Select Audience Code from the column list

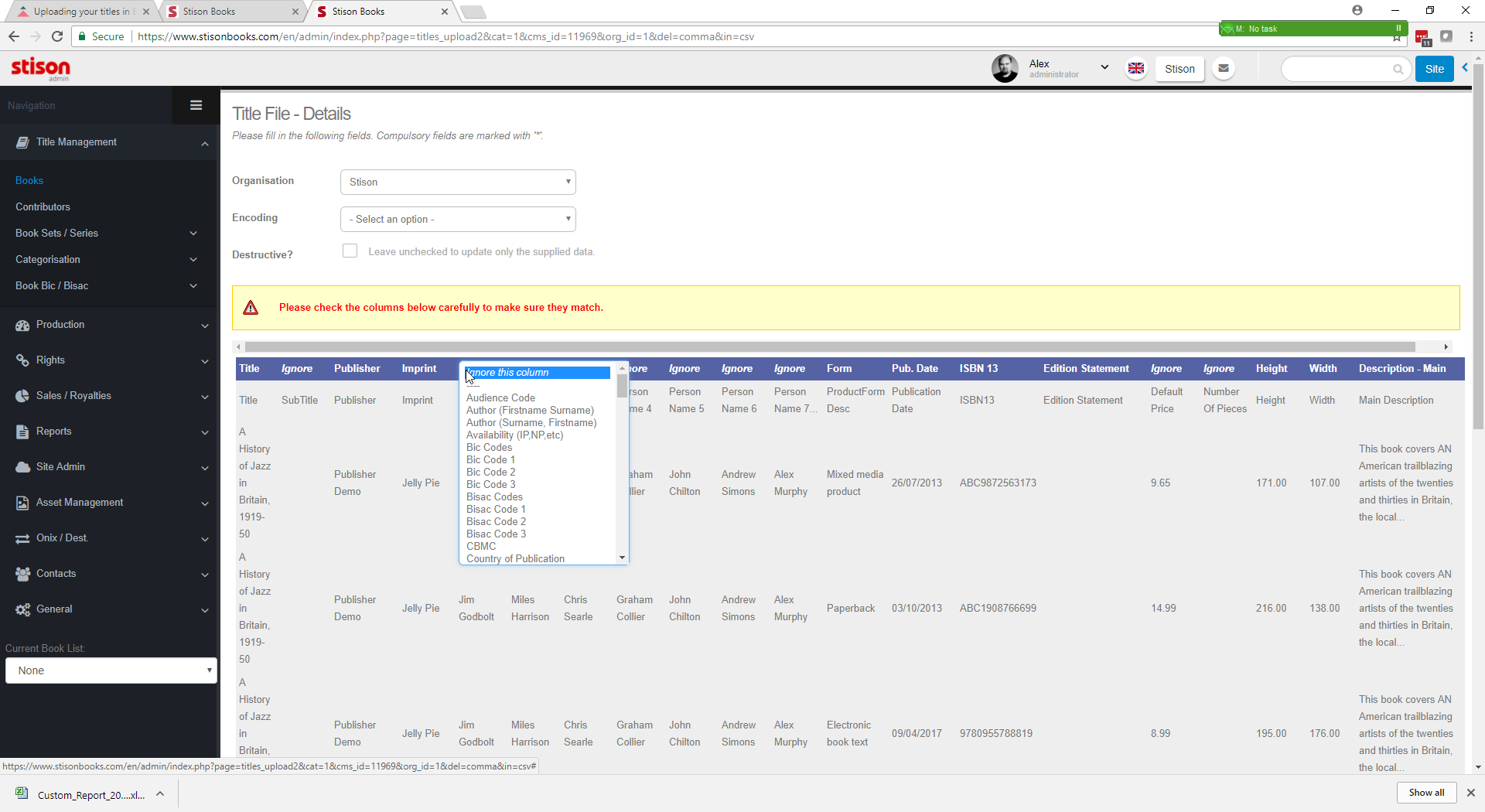pyautogui.click(x=500, y=398)
